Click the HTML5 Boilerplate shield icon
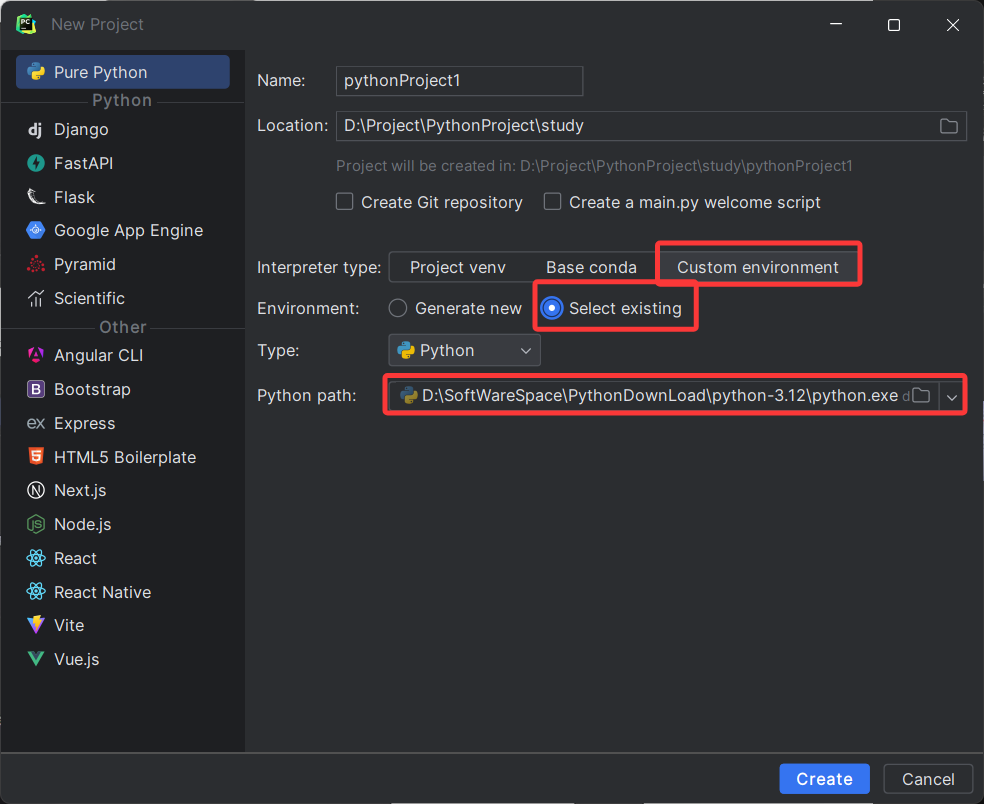 [x=36, y=456]
